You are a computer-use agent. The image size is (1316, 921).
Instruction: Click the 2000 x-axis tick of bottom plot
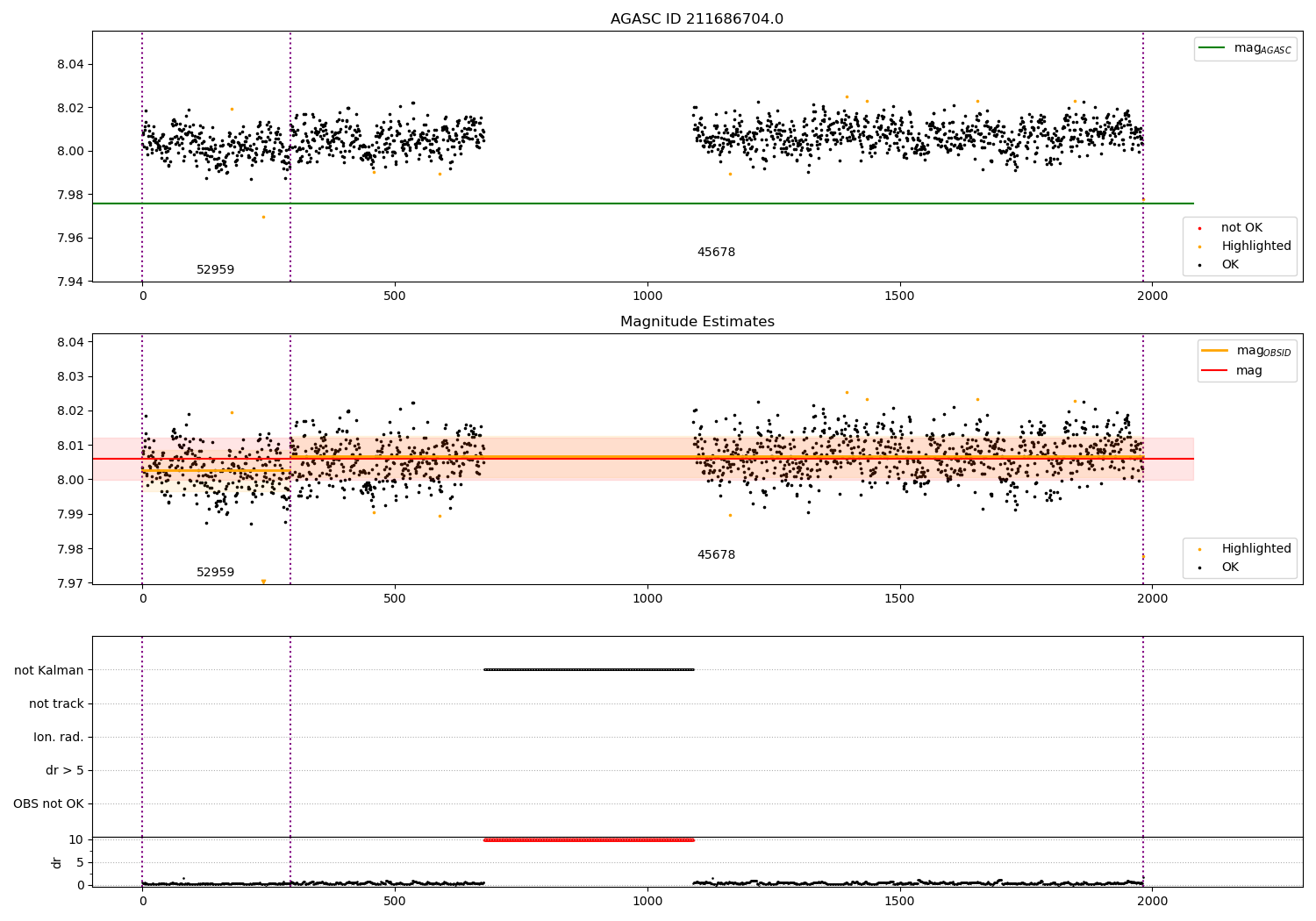click(1152, 901)
